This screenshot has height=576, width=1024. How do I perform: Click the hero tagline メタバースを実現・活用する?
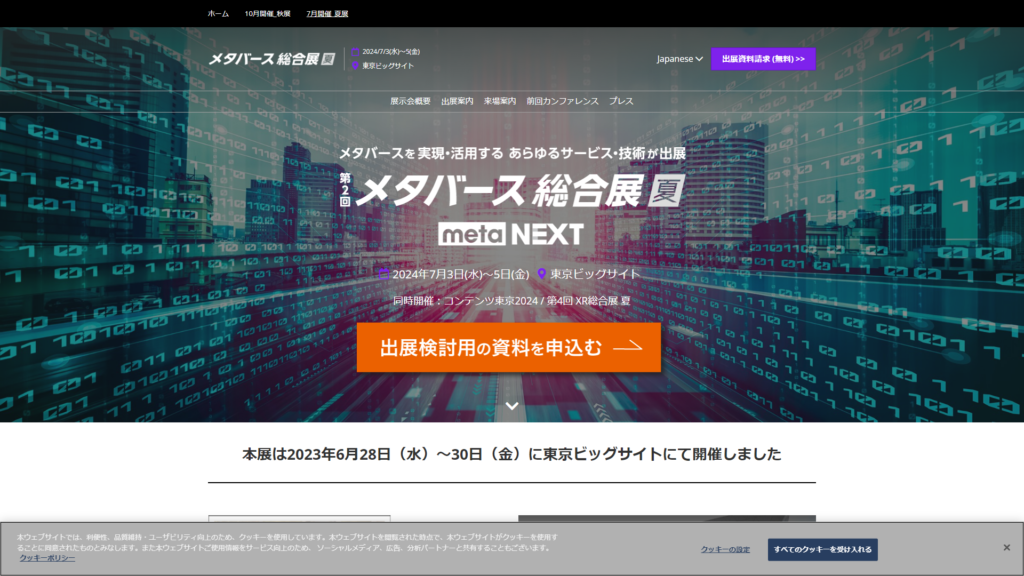(512, 153)
